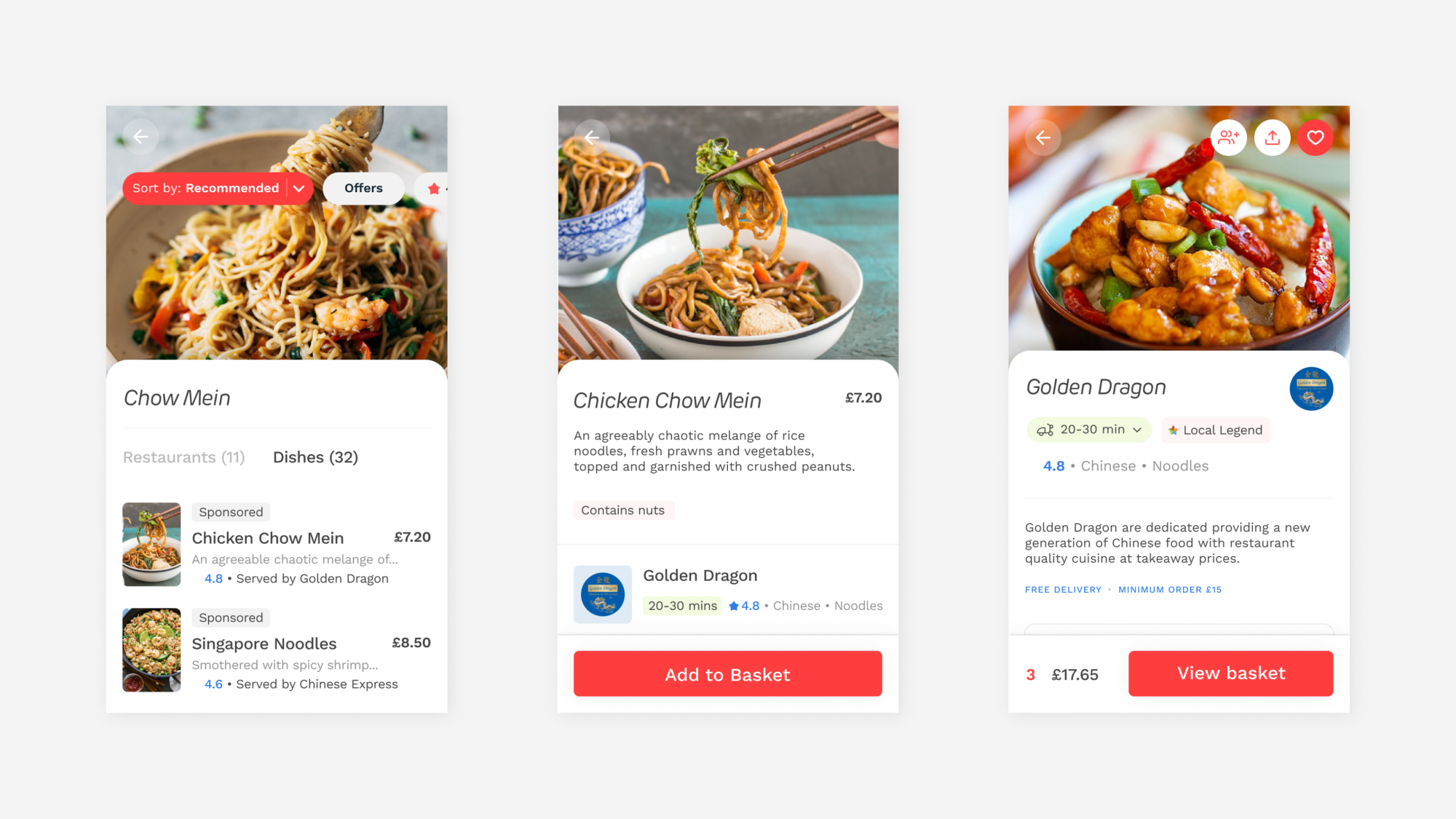
Task: Open the Sort by Recommended dropdown
Action: [218, 189]
